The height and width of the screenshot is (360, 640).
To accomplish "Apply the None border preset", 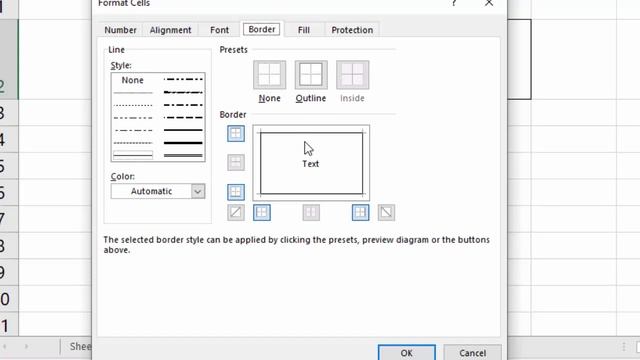I will tap(269, 75).
